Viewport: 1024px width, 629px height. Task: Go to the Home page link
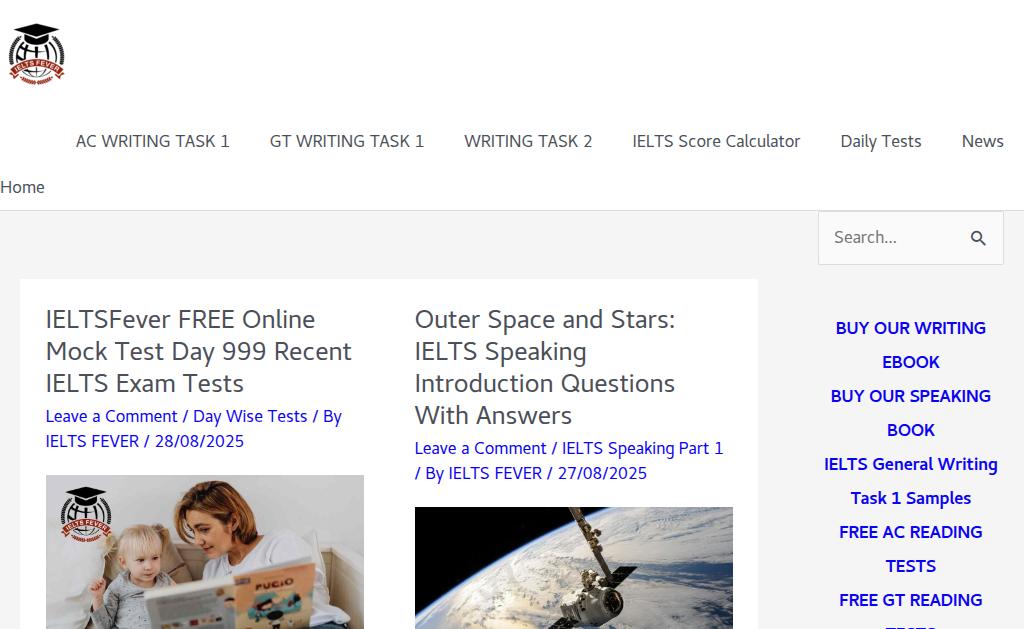click(x=22, y=187)
